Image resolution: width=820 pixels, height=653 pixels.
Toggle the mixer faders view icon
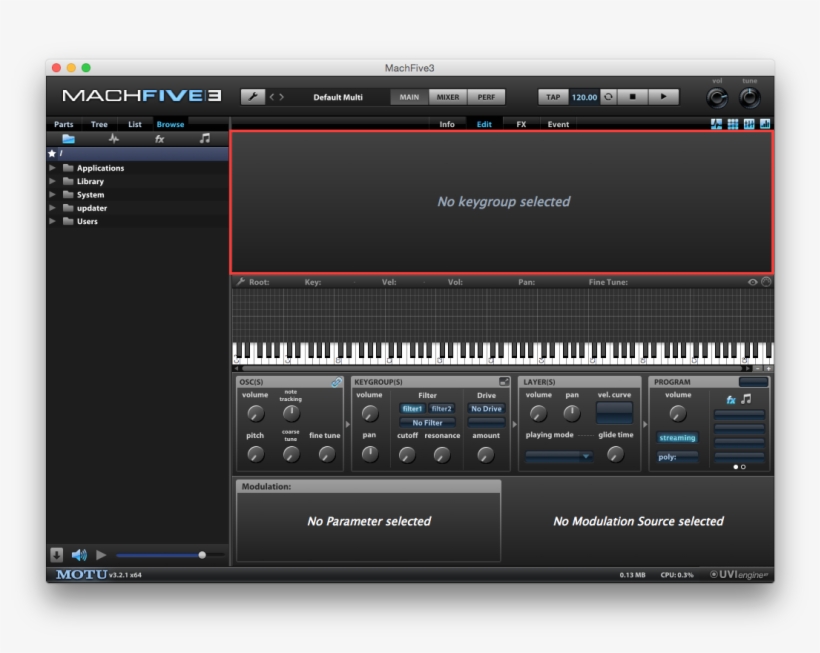tap(749, 124)
